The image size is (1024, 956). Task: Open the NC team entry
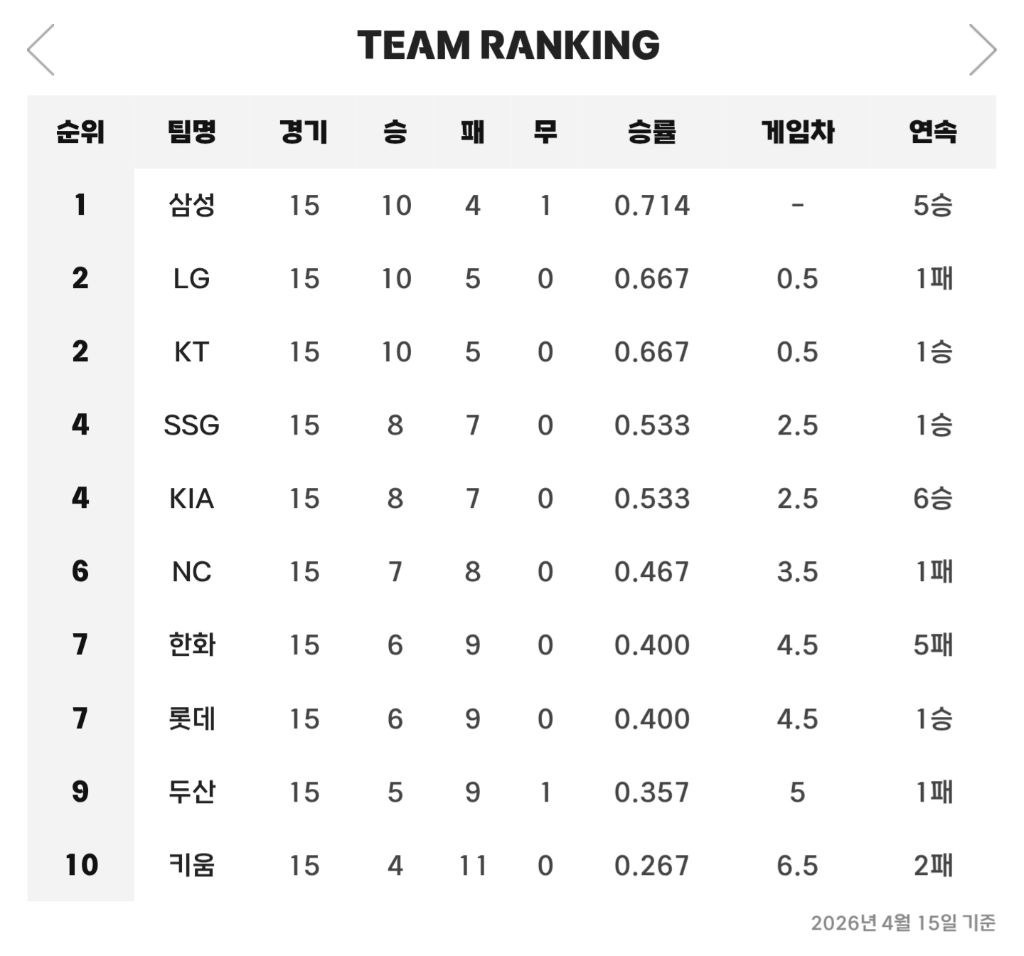click(191, 571)
